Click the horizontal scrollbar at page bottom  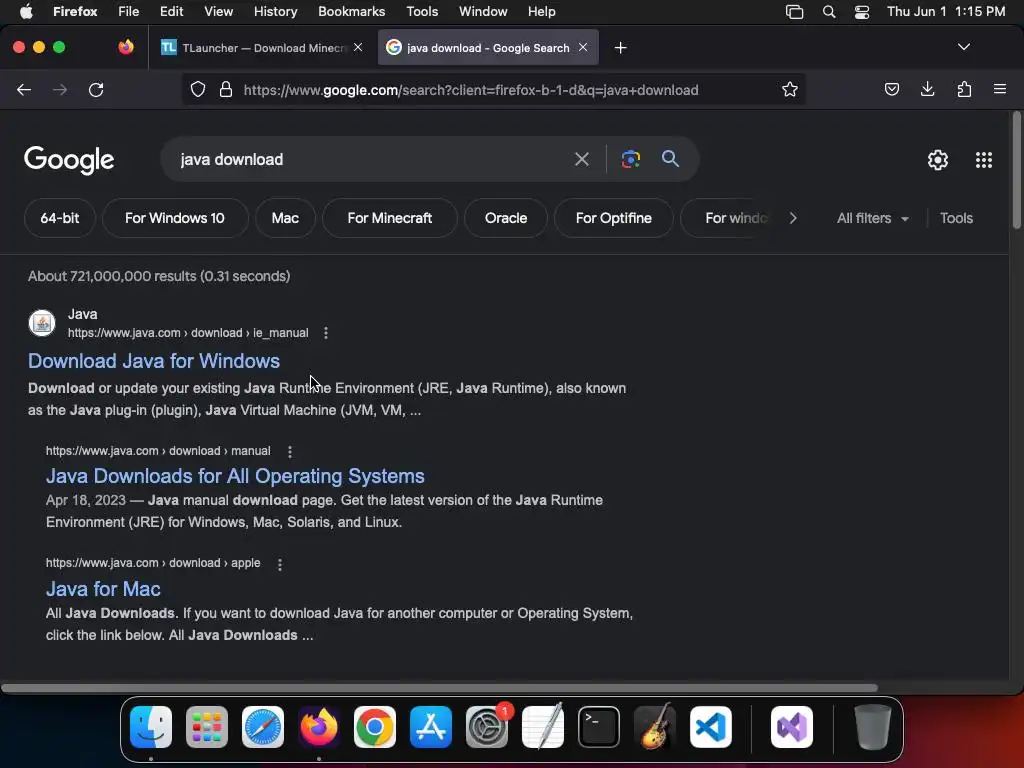[x=439, y=688]
